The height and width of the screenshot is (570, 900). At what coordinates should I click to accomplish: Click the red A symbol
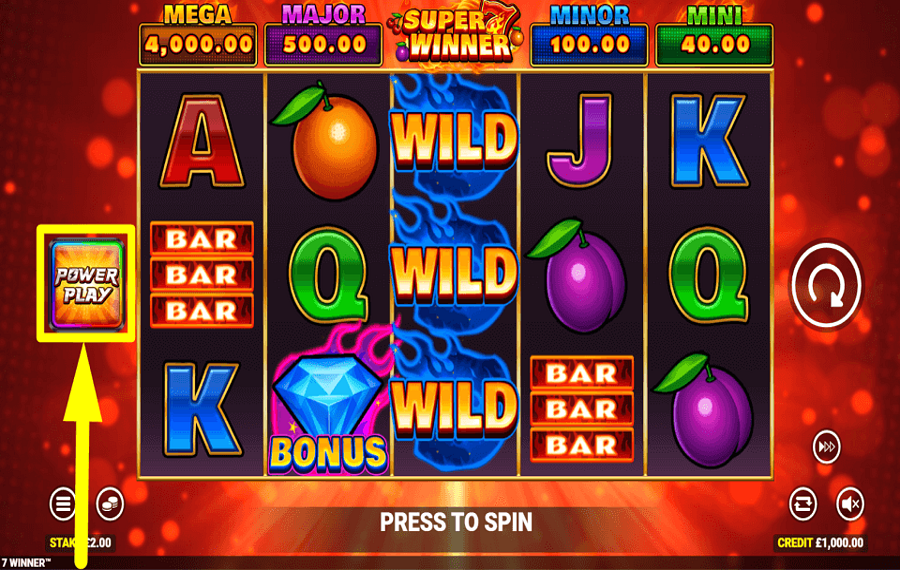[x=202, y=141]
